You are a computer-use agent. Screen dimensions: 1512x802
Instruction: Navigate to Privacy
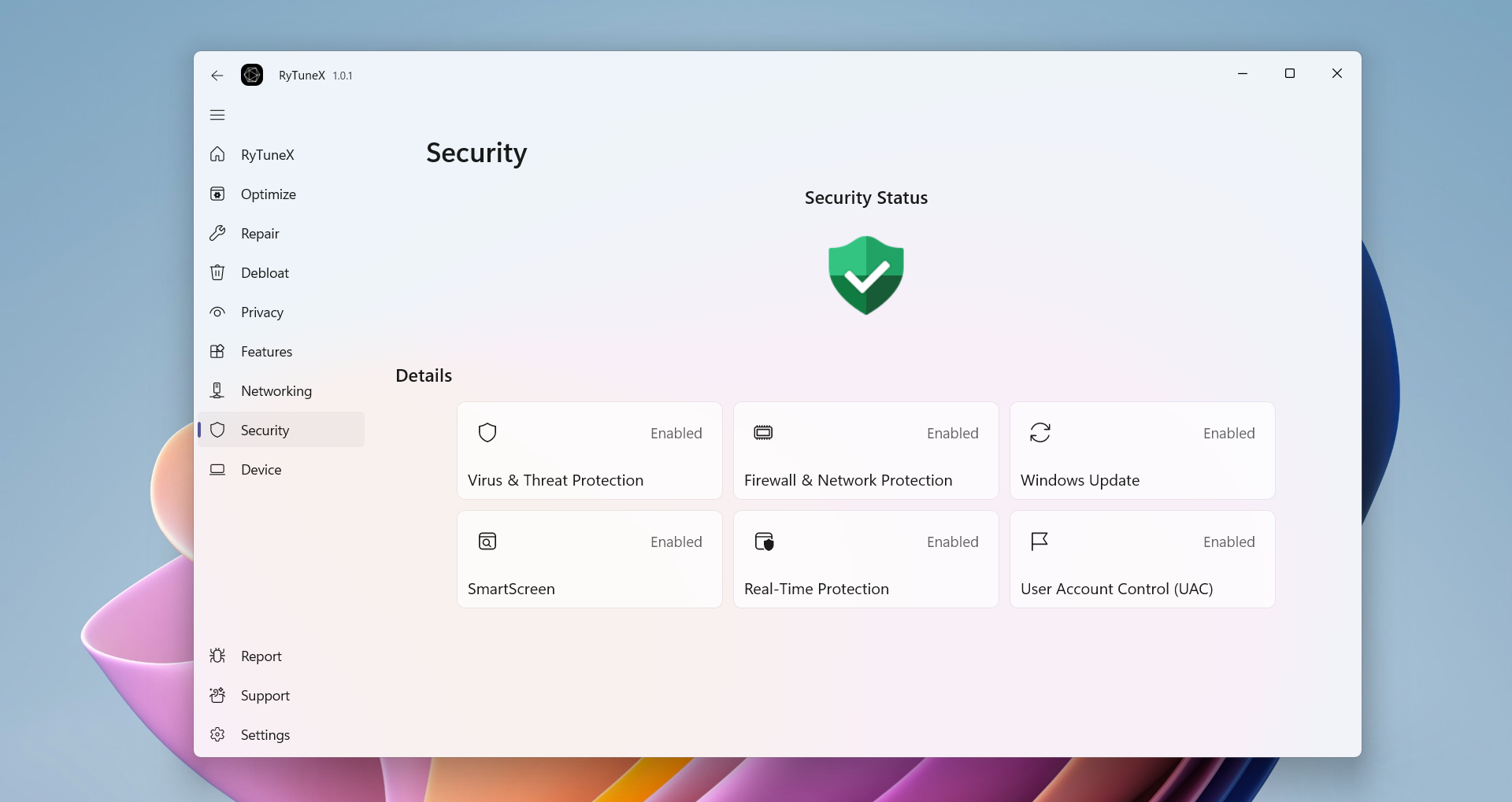282,312
